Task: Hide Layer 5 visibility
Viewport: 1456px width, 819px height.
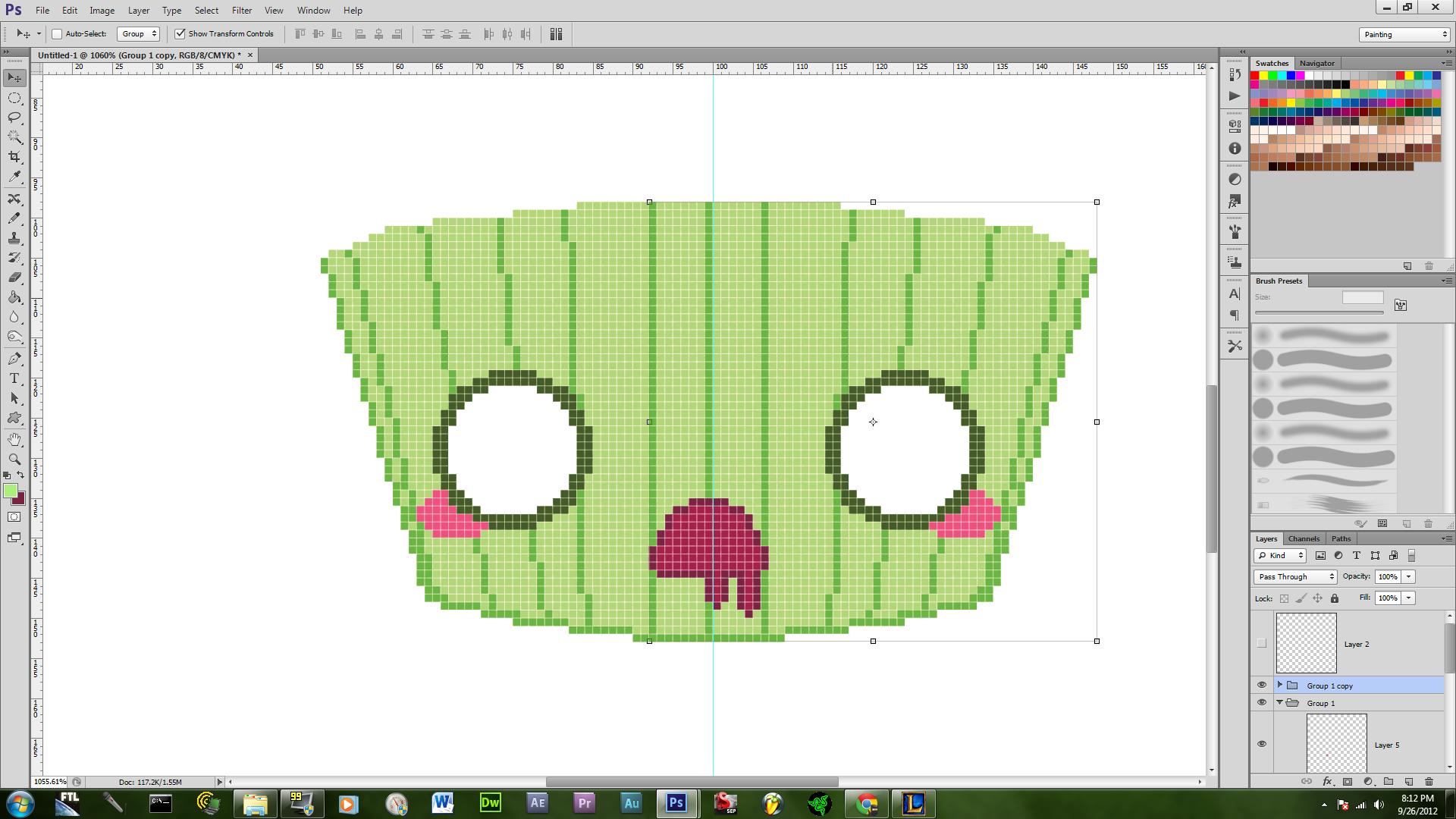Action: click(1262, 744)
